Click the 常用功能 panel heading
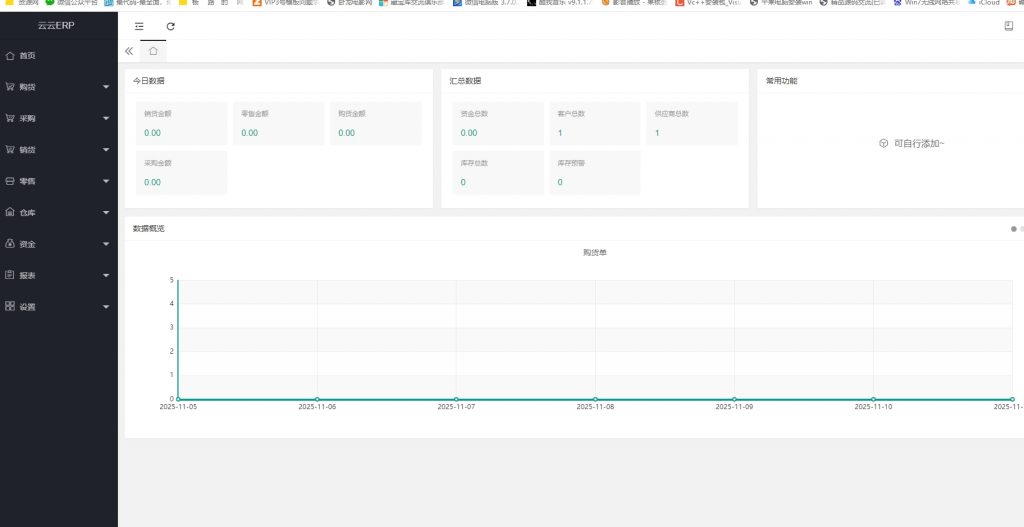 pos(781,81)
